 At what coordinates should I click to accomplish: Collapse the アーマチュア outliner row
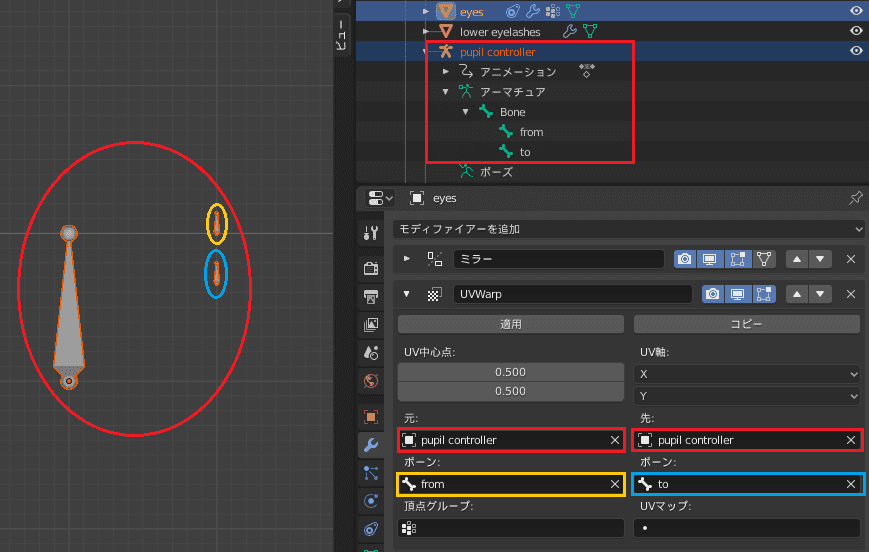(446, 91)
